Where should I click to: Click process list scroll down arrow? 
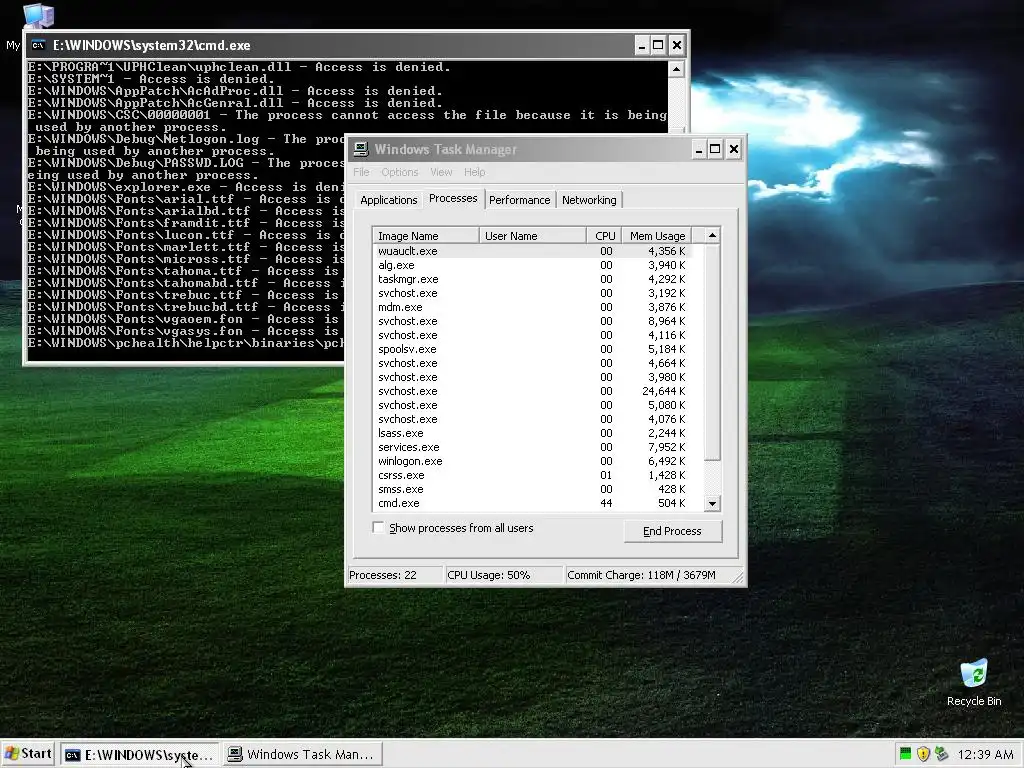pyautogui.click(x=712, y=504)
